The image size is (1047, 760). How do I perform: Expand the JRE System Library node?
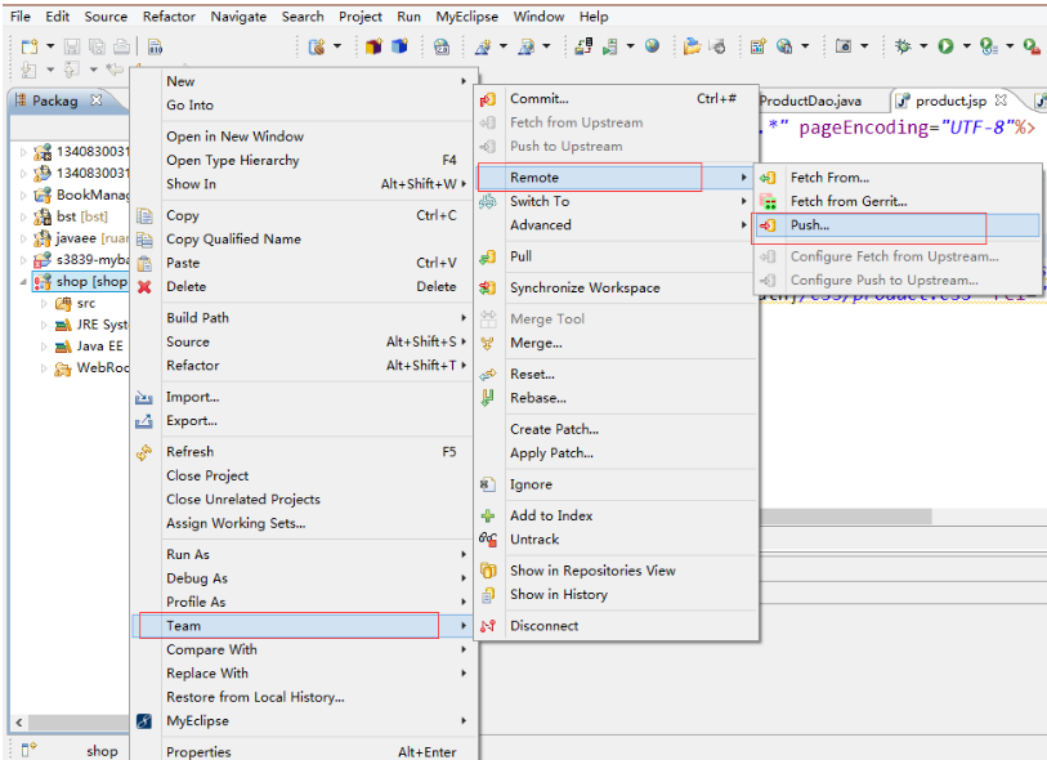point(44,325)
